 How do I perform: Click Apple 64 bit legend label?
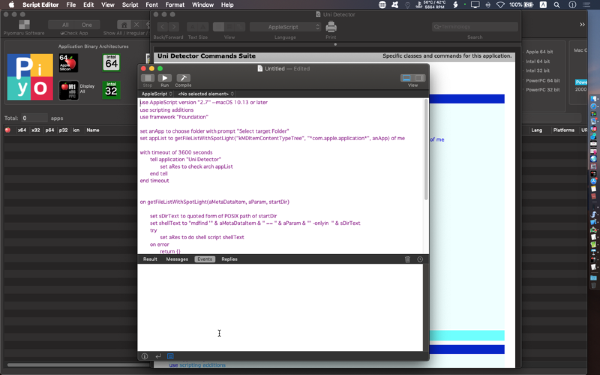pyautogui.click(x=539, y=52)
